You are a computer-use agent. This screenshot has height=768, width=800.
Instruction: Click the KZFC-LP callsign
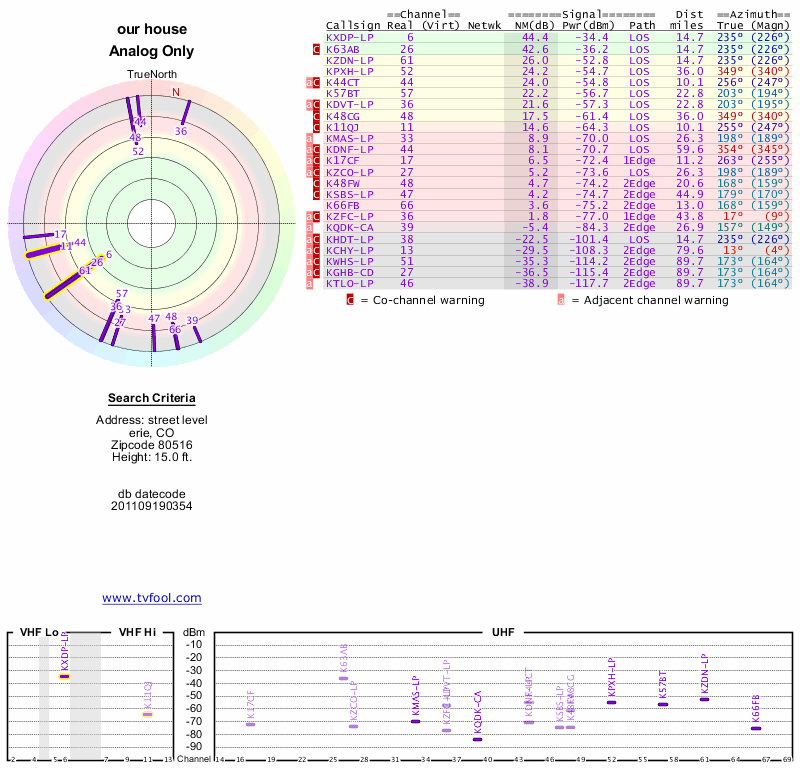tap(349, 216)
